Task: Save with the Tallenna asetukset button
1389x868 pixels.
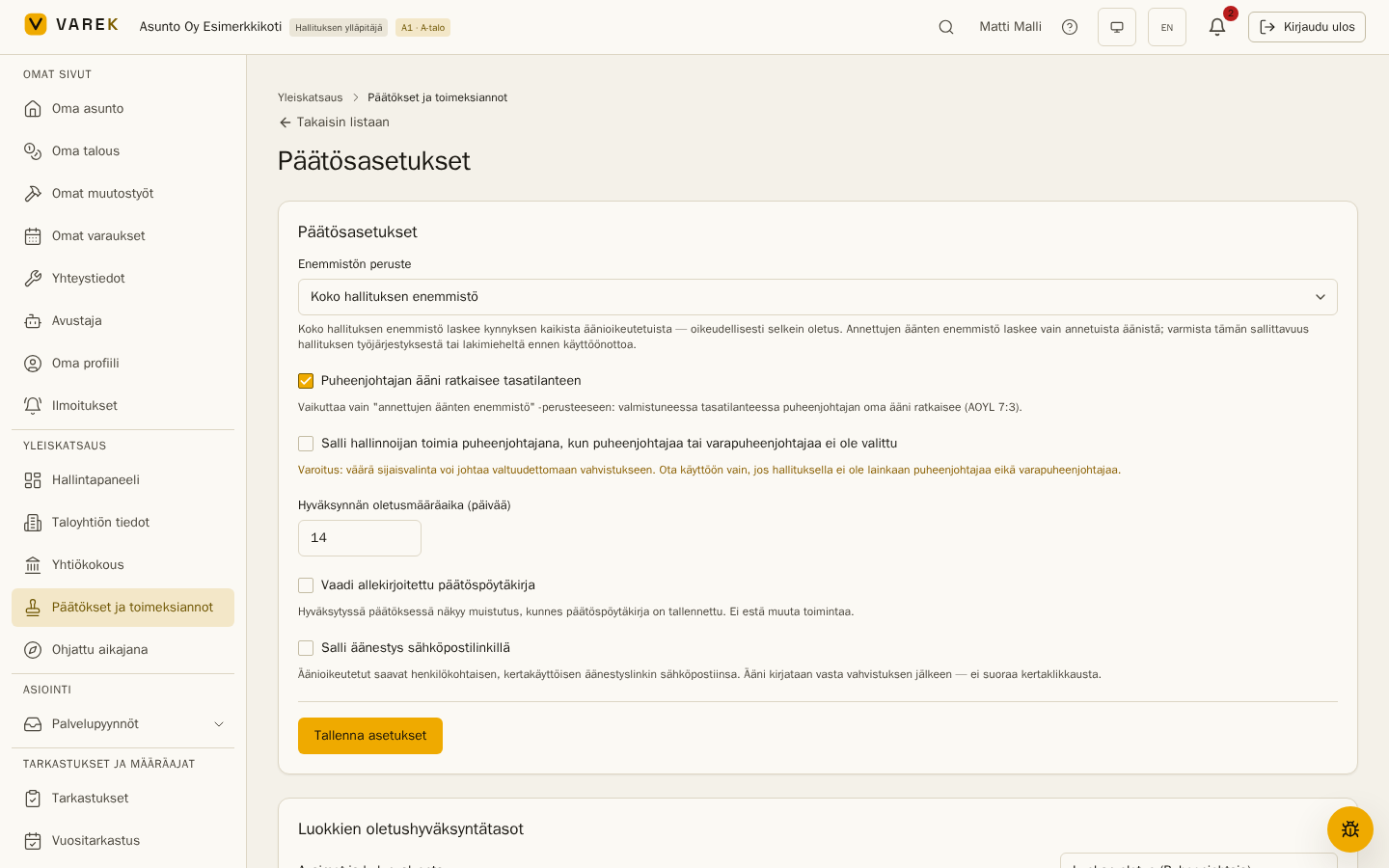Action: [x=370, y=736]
